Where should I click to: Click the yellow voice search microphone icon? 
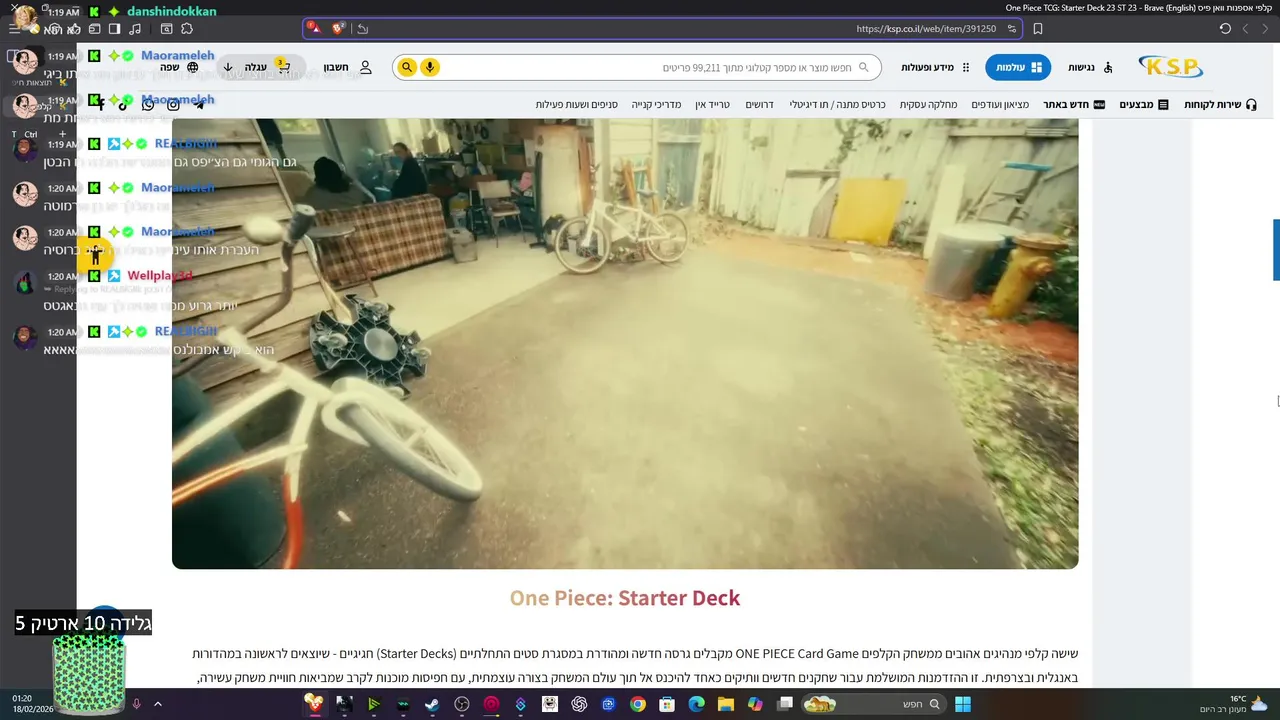430,67
